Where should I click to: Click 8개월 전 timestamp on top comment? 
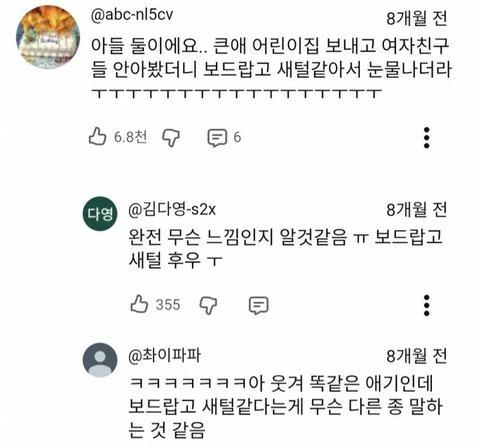(417, 18)
